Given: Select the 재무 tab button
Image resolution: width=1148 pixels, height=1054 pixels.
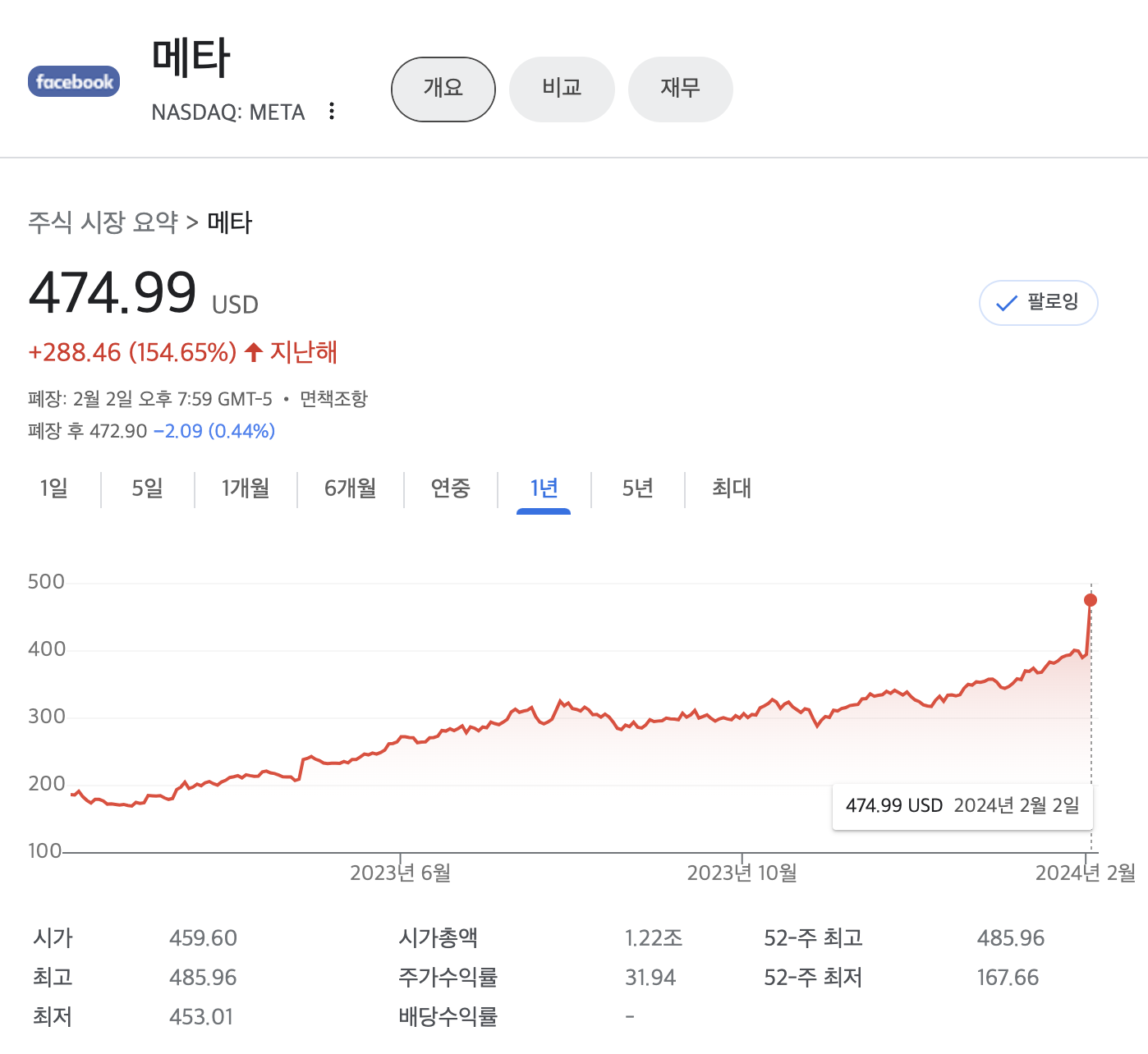Looking at the screenshot, I should tap(680, 89).
